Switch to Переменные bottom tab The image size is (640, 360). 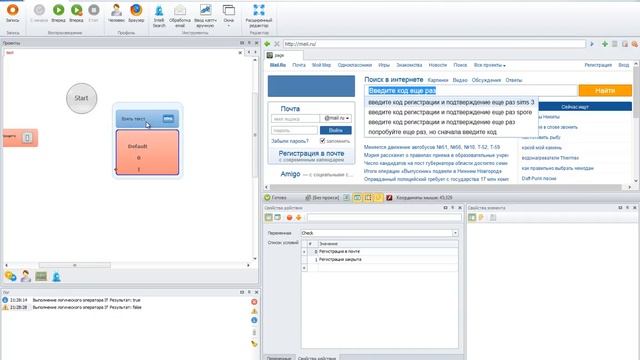click(279, 358)
